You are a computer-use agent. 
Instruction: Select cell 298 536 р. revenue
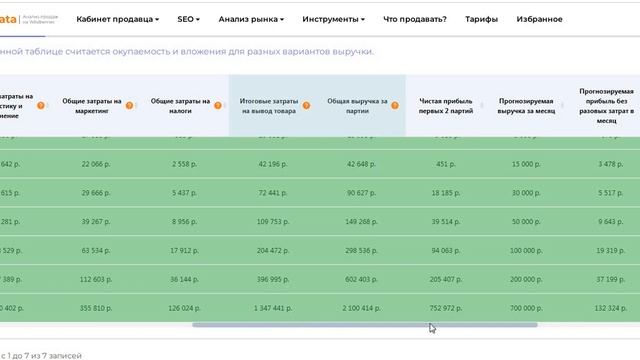click(361, 251)
